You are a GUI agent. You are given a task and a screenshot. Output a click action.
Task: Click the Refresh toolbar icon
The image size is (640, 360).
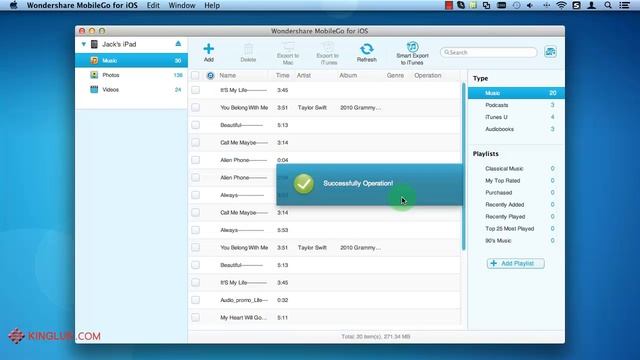(367, 49)
